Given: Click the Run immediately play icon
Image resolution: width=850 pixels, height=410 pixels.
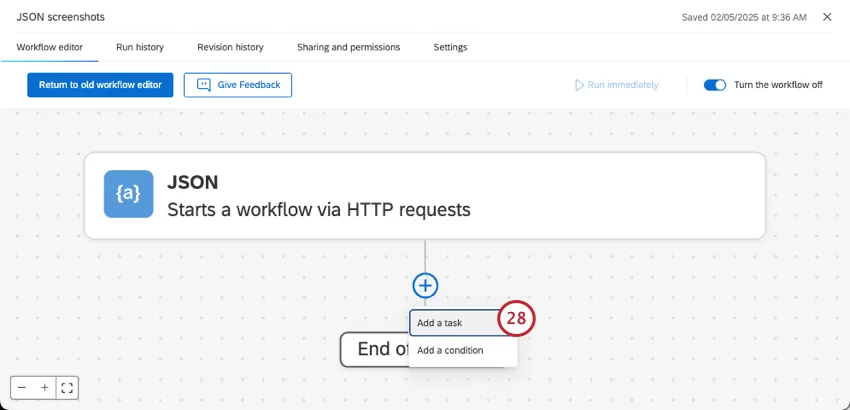Looking at the screenshot, I should click(x=579, y=85).
